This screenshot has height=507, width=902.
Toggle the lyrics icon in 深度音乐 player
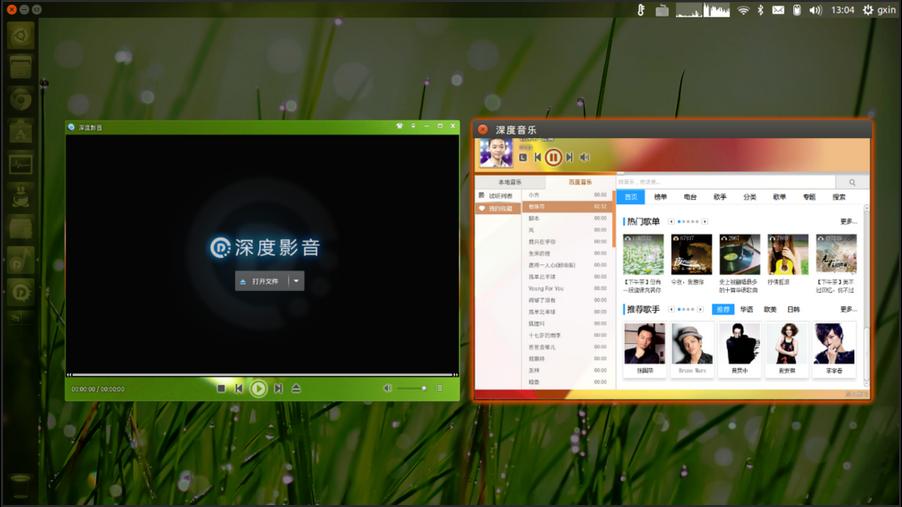523,157
